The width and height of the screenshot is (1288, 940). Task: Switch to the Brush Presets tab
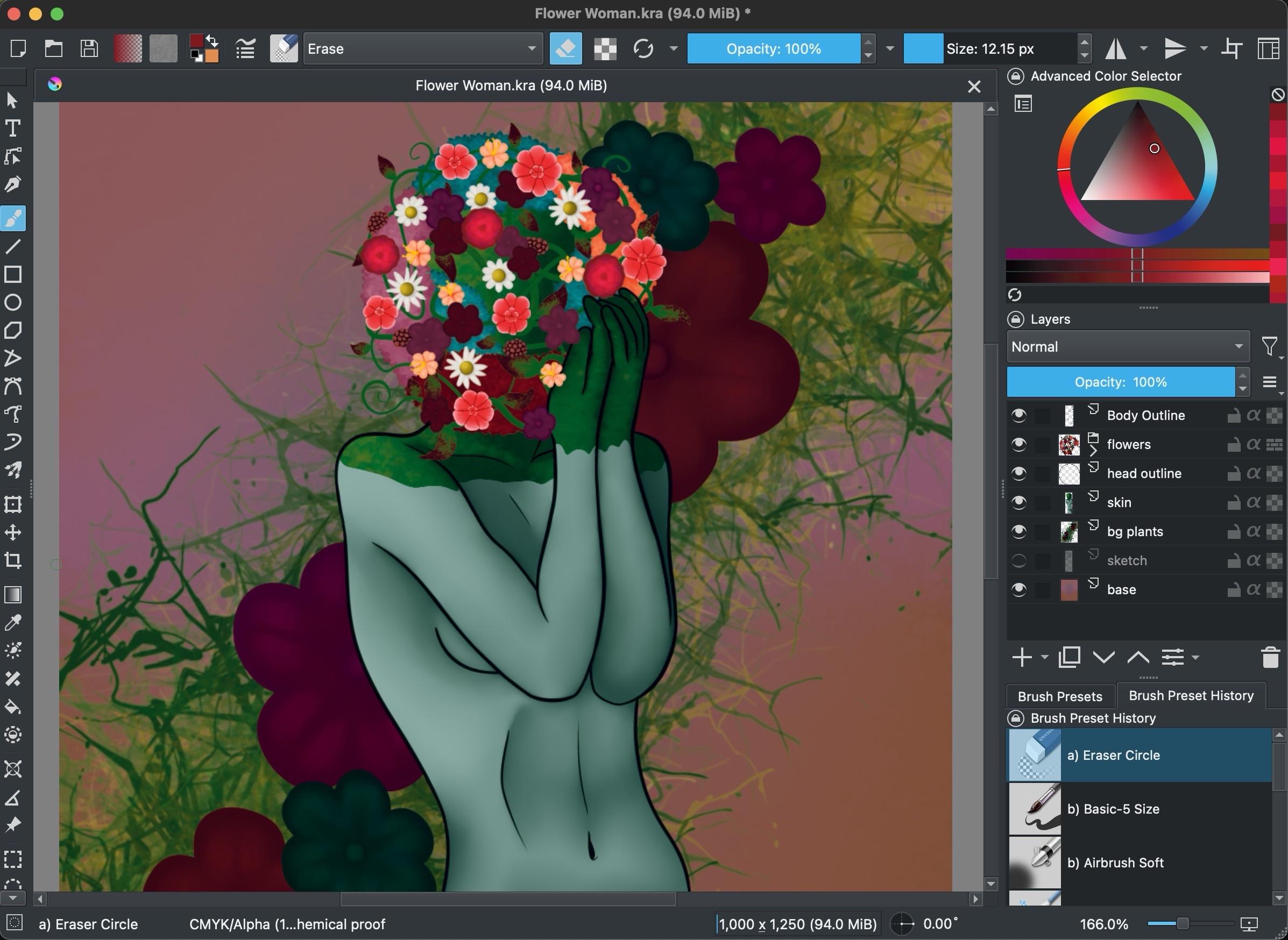[1060, 696]
